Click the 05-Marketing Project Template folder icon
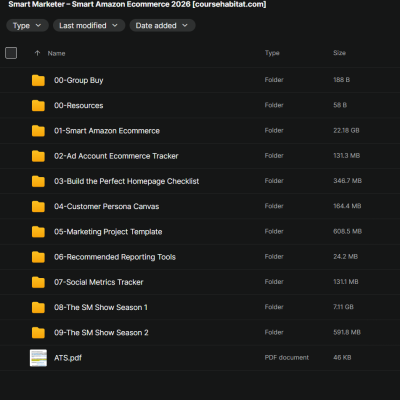 tap(38, 232)
